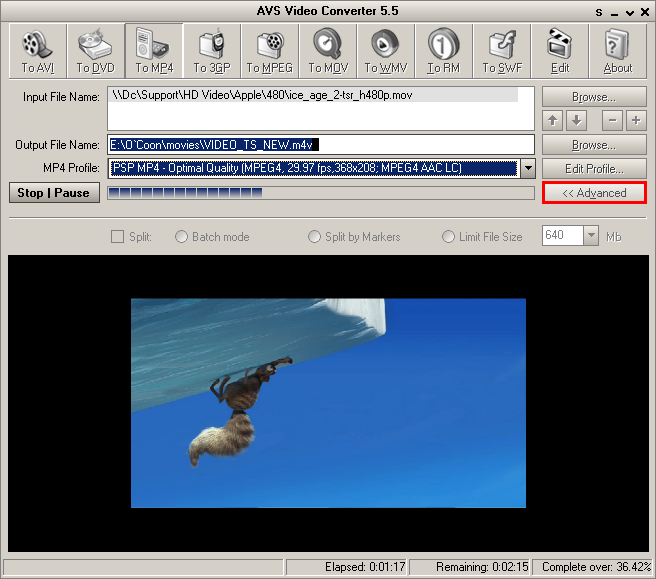The height and width of the screenshot is (579, 656).
Task: Select the To MPEG conversion icon
Action: point(270,51)
